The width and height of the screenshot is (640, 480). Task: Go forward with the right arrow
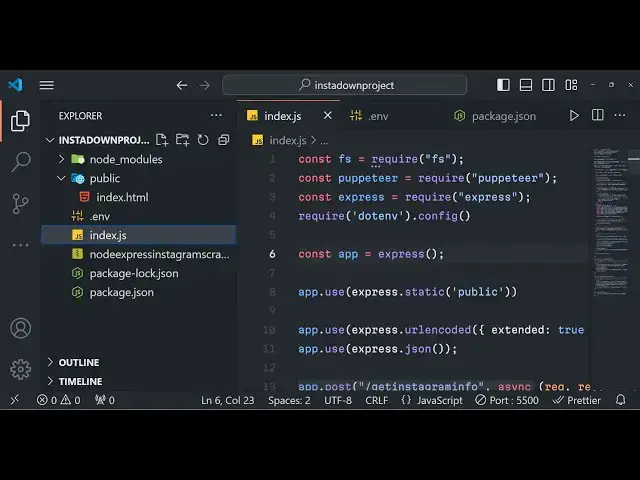(x=204, y=85)
